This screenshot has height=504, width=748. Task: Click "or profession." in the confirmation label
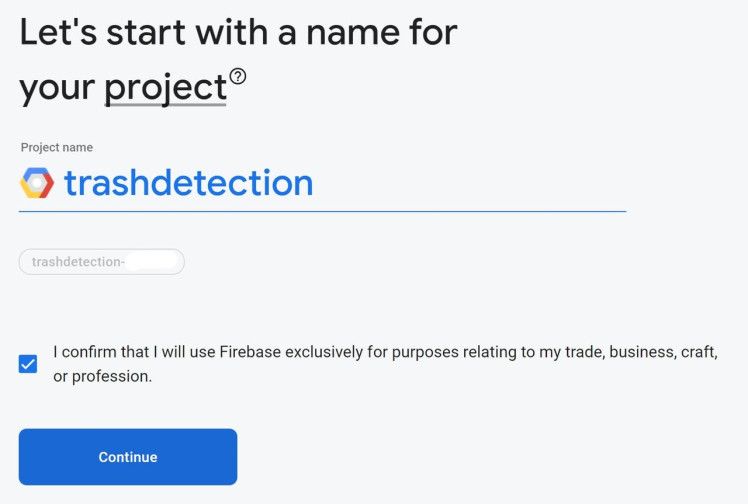103,377
